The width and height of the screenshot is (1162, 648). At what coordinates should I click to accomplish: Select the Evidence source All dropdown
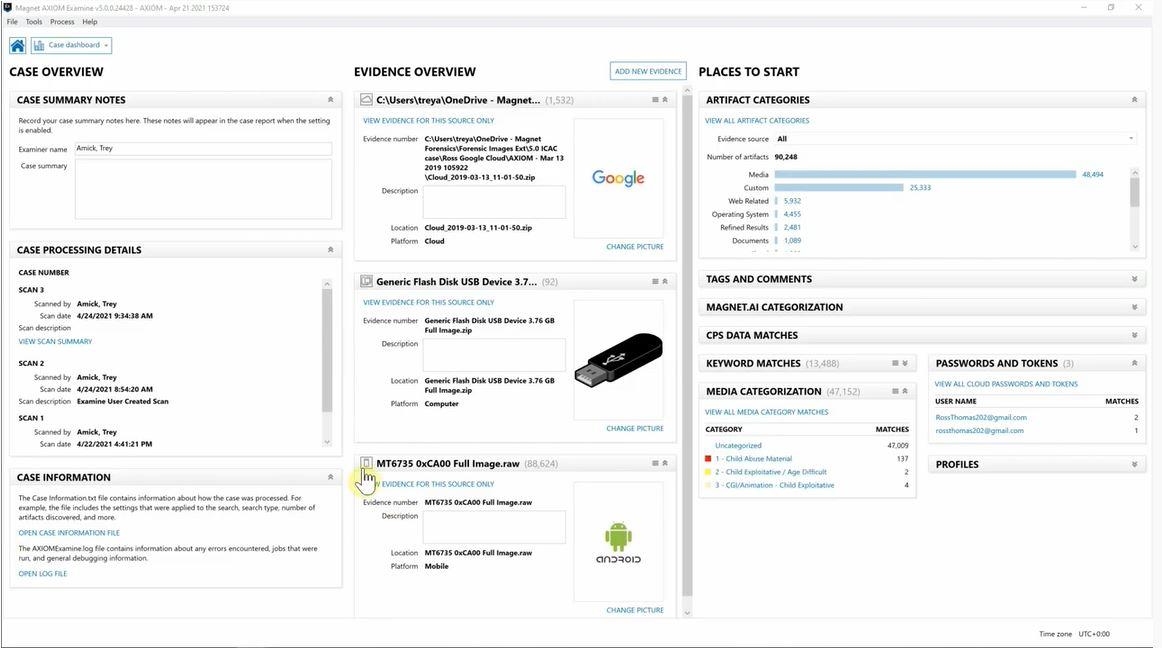pyautogui.click(x=954, y=139)
